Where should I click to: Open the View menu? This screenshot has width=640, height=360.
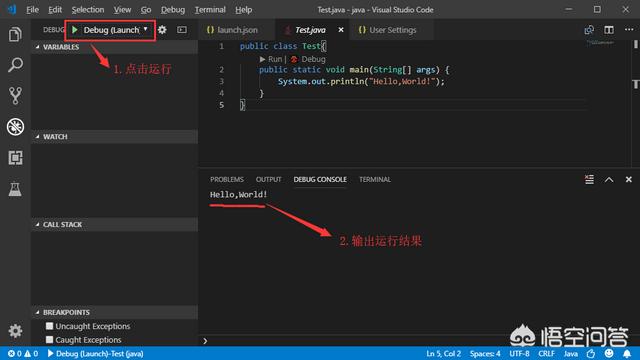(122, 9)
